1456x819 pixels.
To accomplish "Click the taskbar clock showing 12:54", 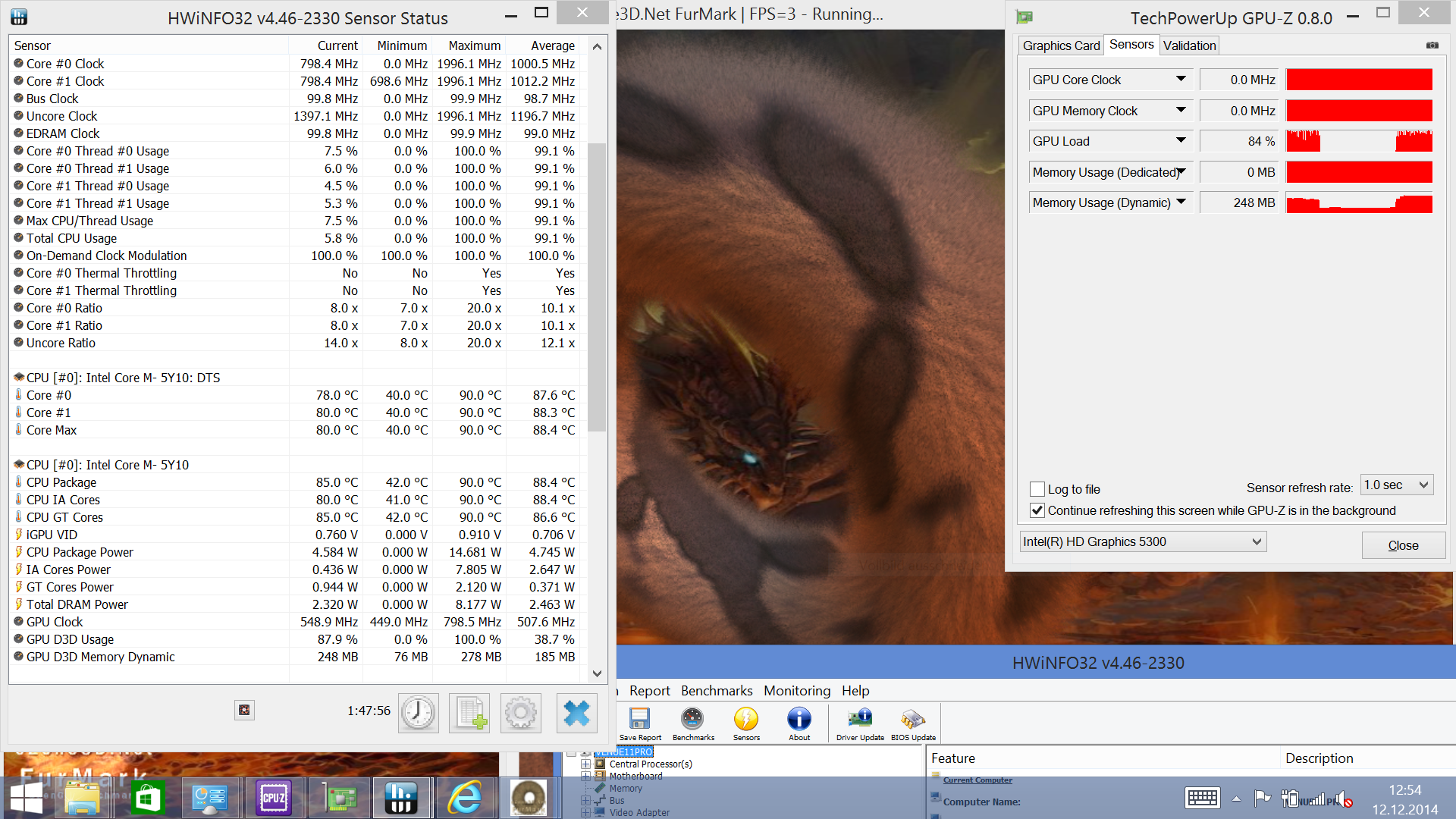I will (x=1404, y=790).
